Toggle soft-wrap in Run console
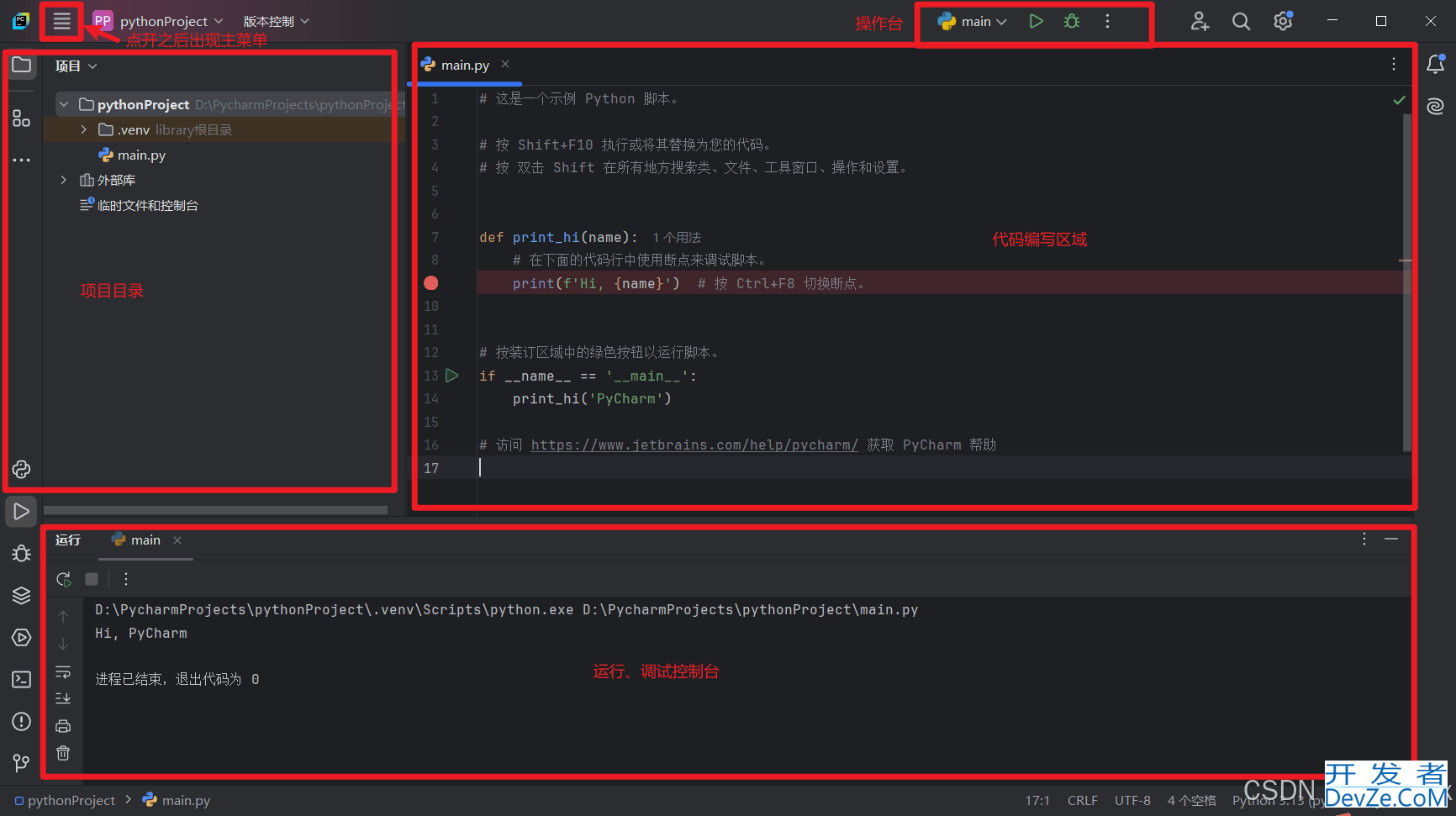The image size is (1456, 816). [x=63, y=671]
